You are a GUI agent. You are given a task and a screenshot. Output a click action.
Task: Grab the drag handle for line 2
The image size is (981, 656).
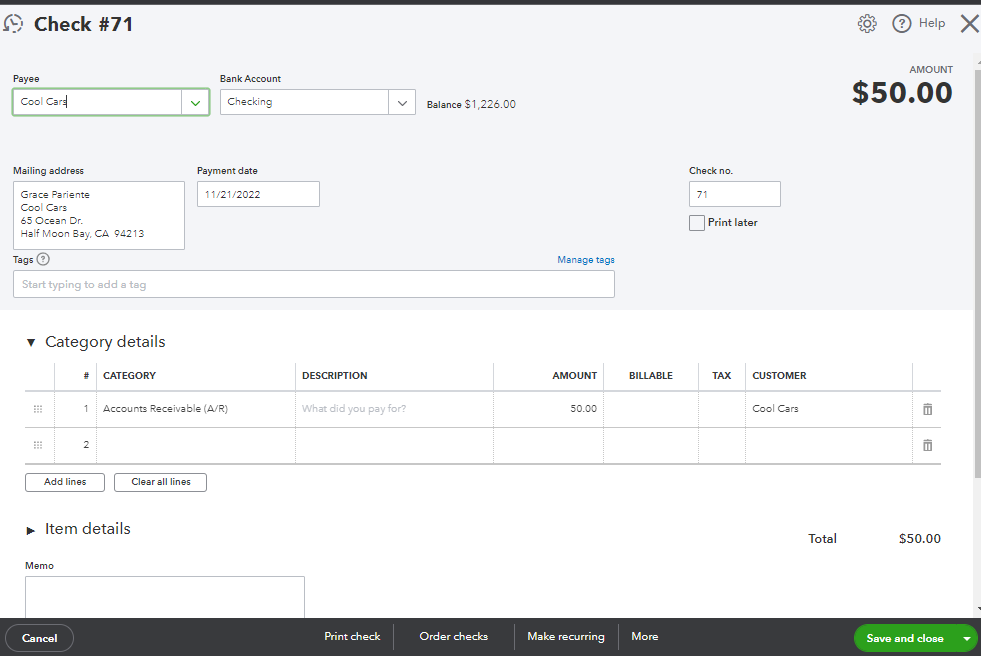(38, 445)
